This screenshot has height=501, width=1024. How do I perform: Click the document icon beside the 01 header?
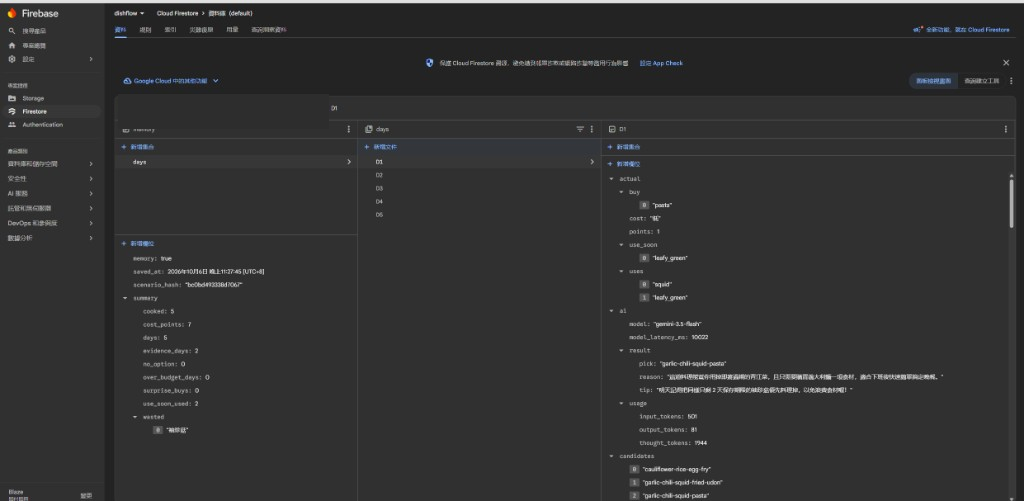tap(612, 129)
